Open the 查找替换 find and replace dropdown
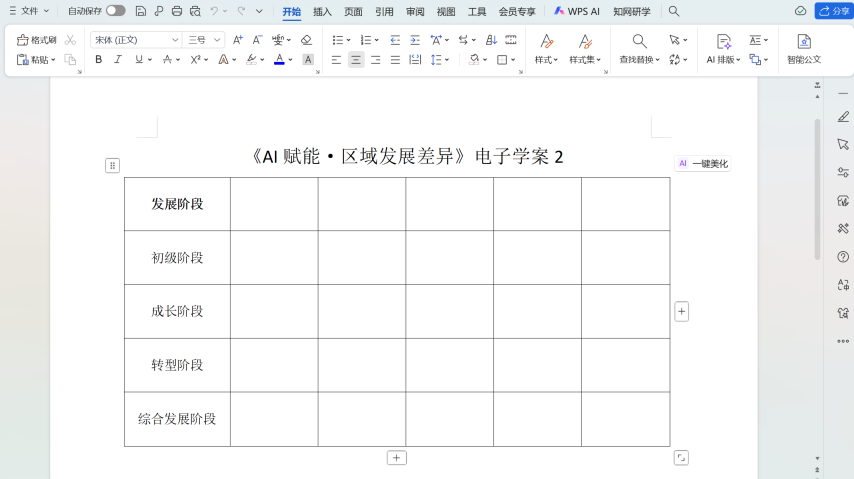This screenshot has width=854, height=479. tap(639, 59)
